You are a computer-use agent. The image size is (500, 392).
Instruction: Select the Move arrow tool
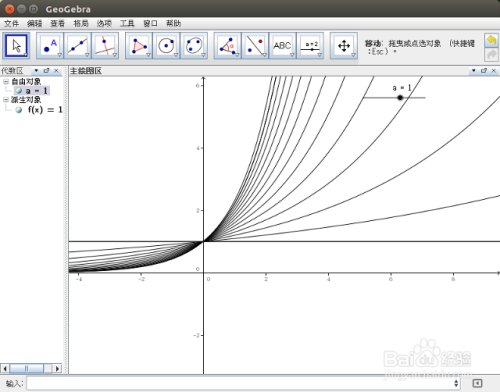click(x=16, y=46)
